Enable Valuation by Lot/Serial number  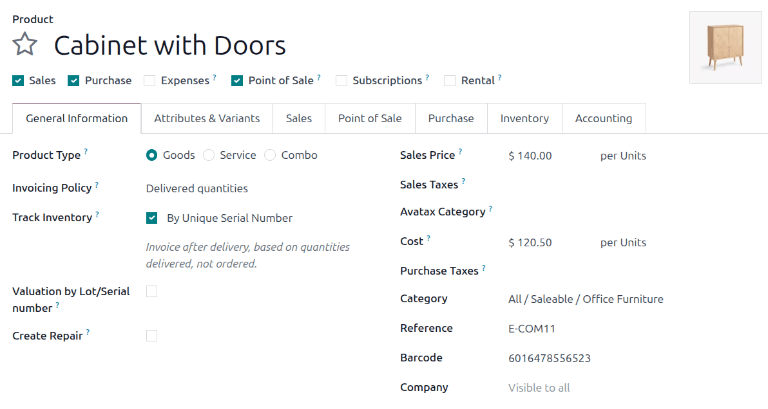(x=152, y=291)
